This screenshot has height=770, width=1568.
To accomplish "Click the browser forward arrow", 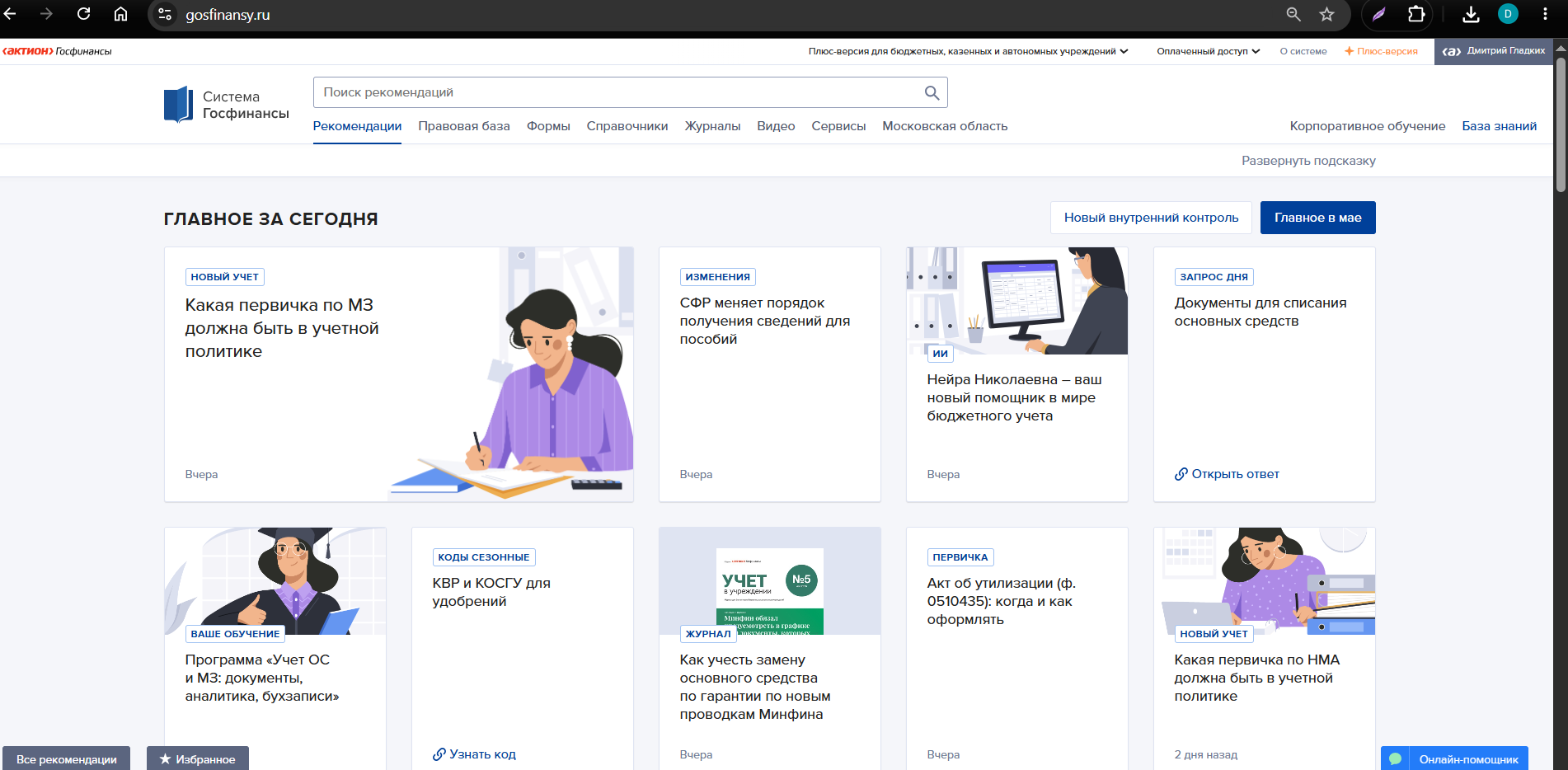I will 46,14.
